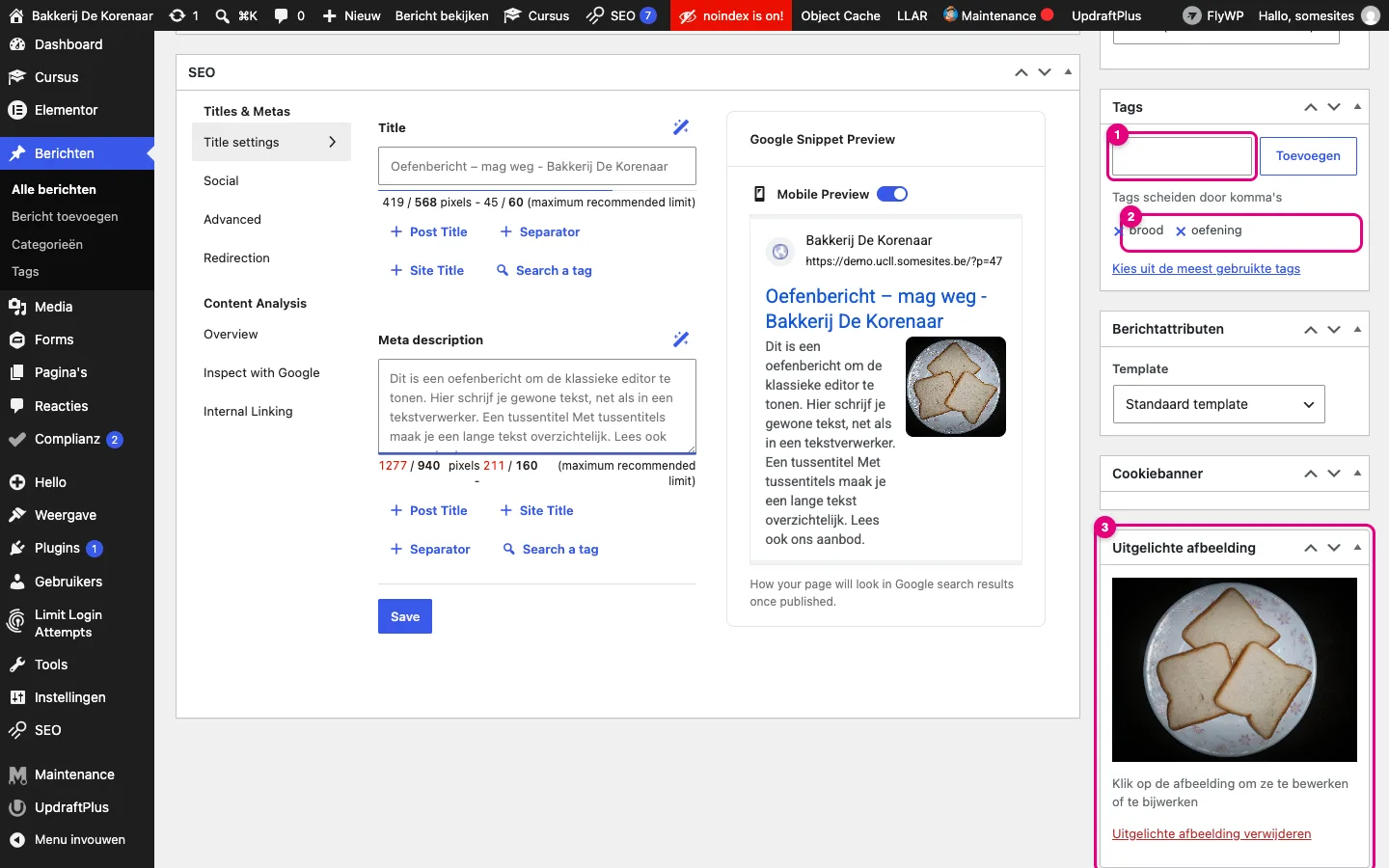Screen dimensions: 1389x868
Task: Click the magic wand icon beside Meta description
Action: (x=681, y=339)
